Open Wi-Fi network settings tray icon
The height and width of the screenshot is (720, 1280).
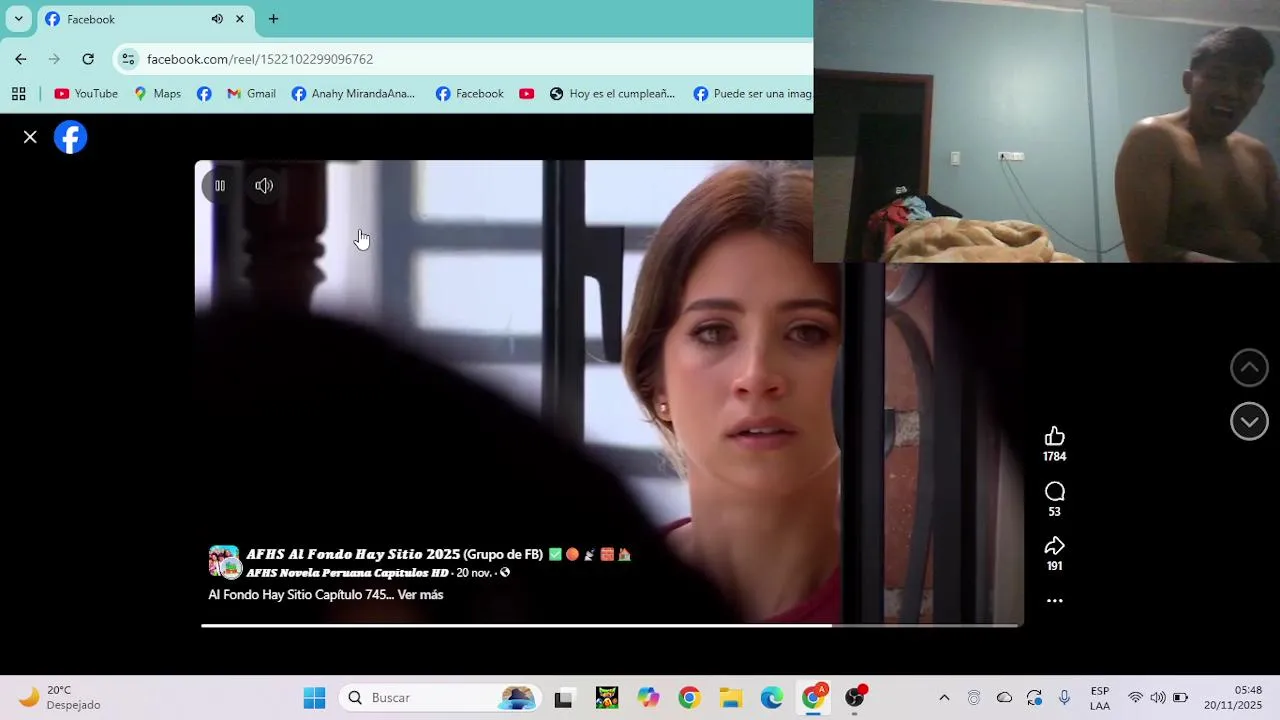(1135, 698)
